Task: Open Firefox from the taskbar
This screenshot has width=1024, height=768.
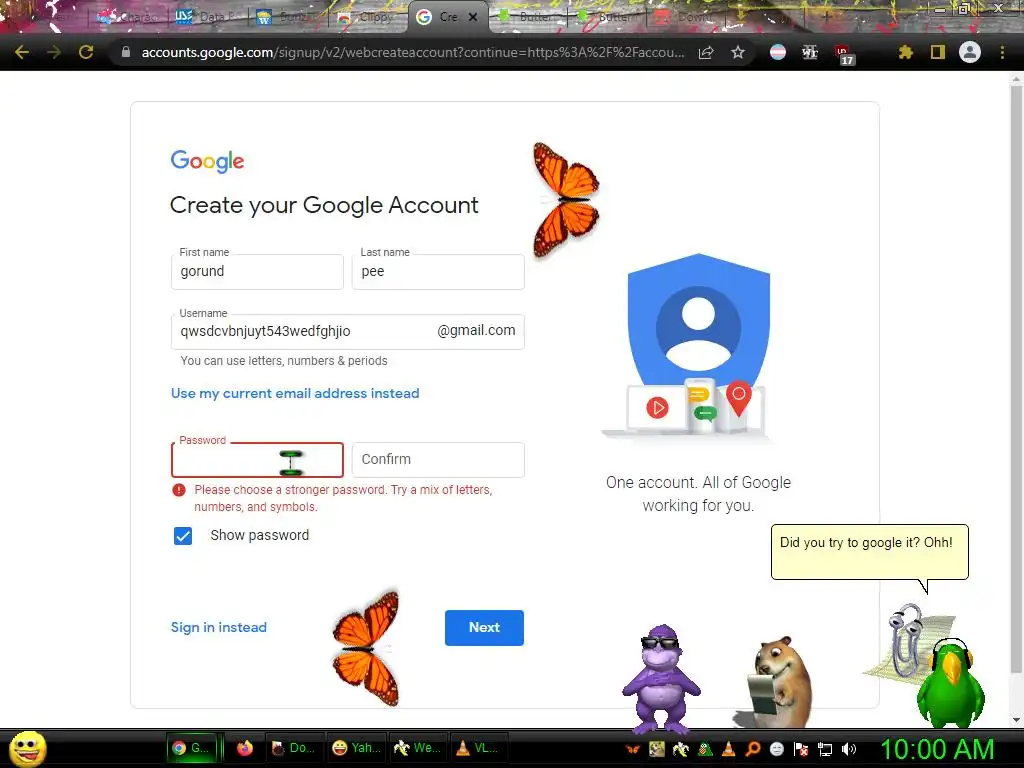Action: 245,748
